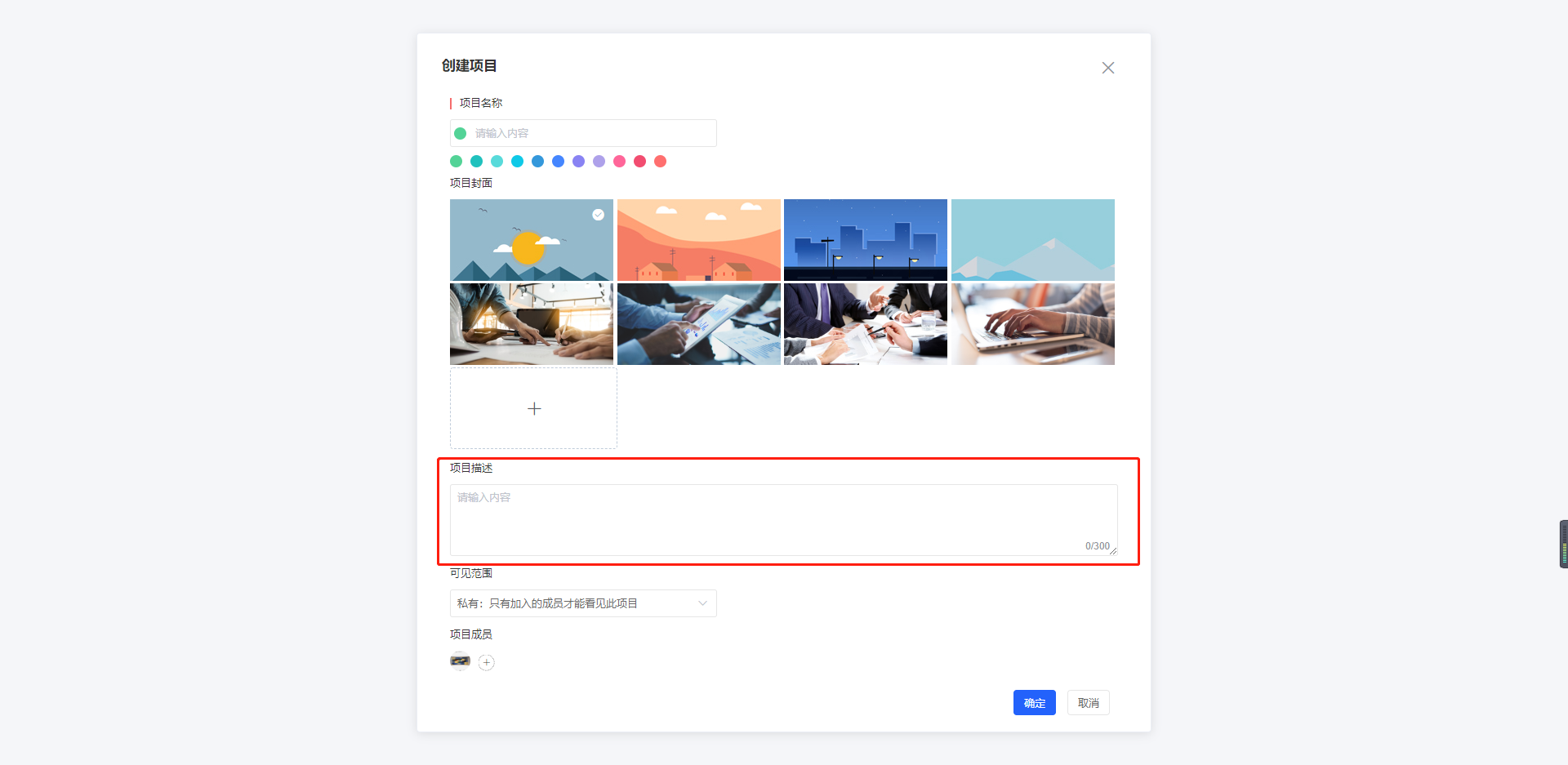Screen dimensions: 1568x765
Task: Click the plus box to upload custom cover
Action: pos(534,408)
